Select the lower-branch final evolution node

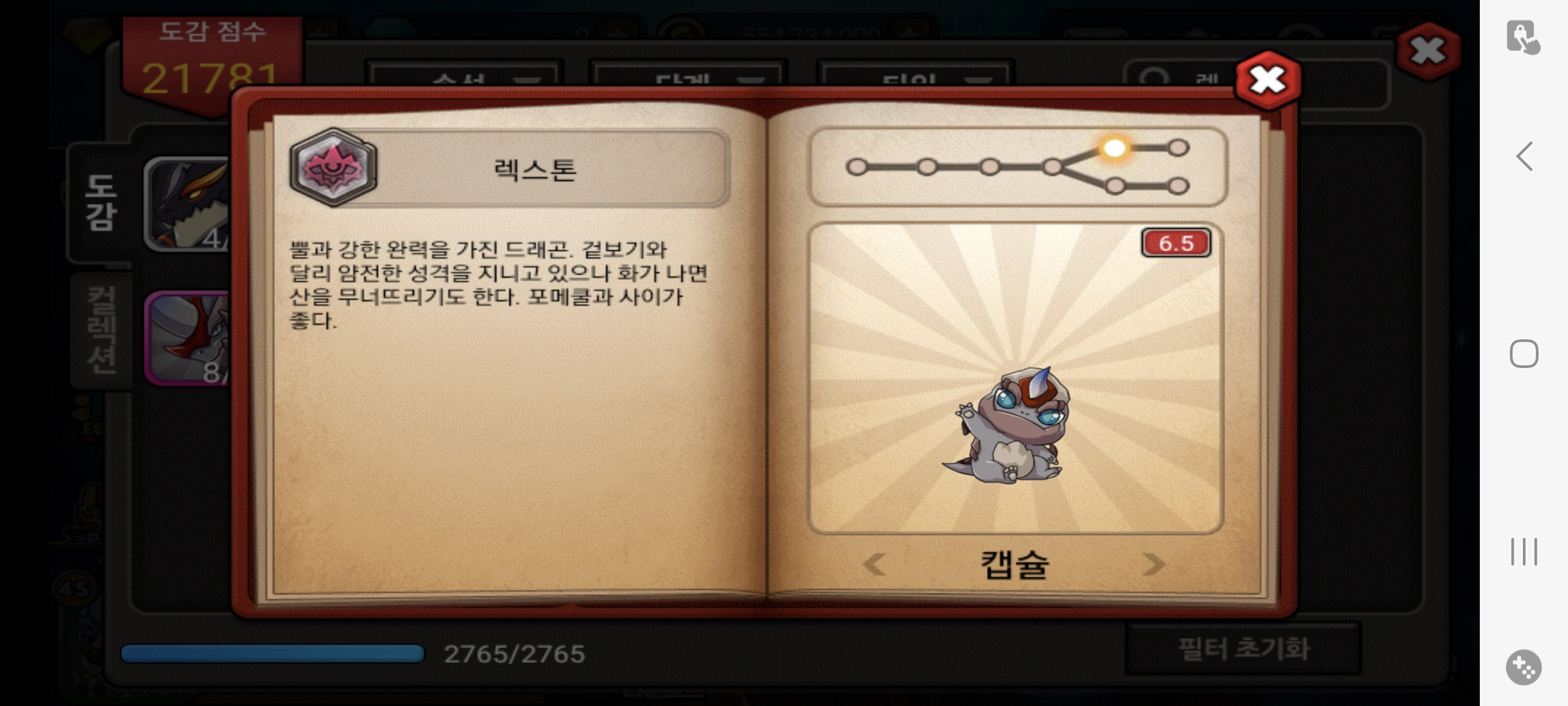pyautogui.click(x=1178, y=186)
